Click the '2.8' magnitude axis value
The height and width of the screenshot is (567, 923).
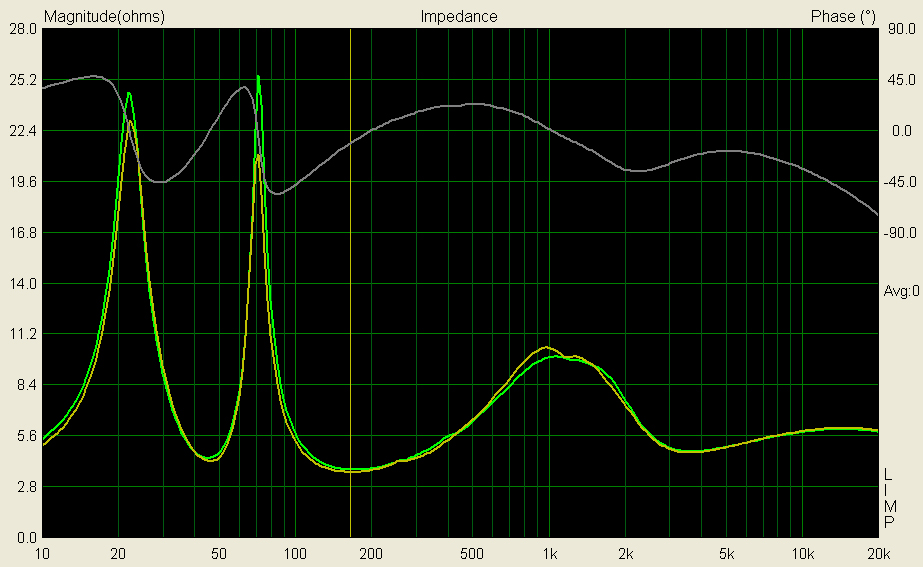coord(26,487)
